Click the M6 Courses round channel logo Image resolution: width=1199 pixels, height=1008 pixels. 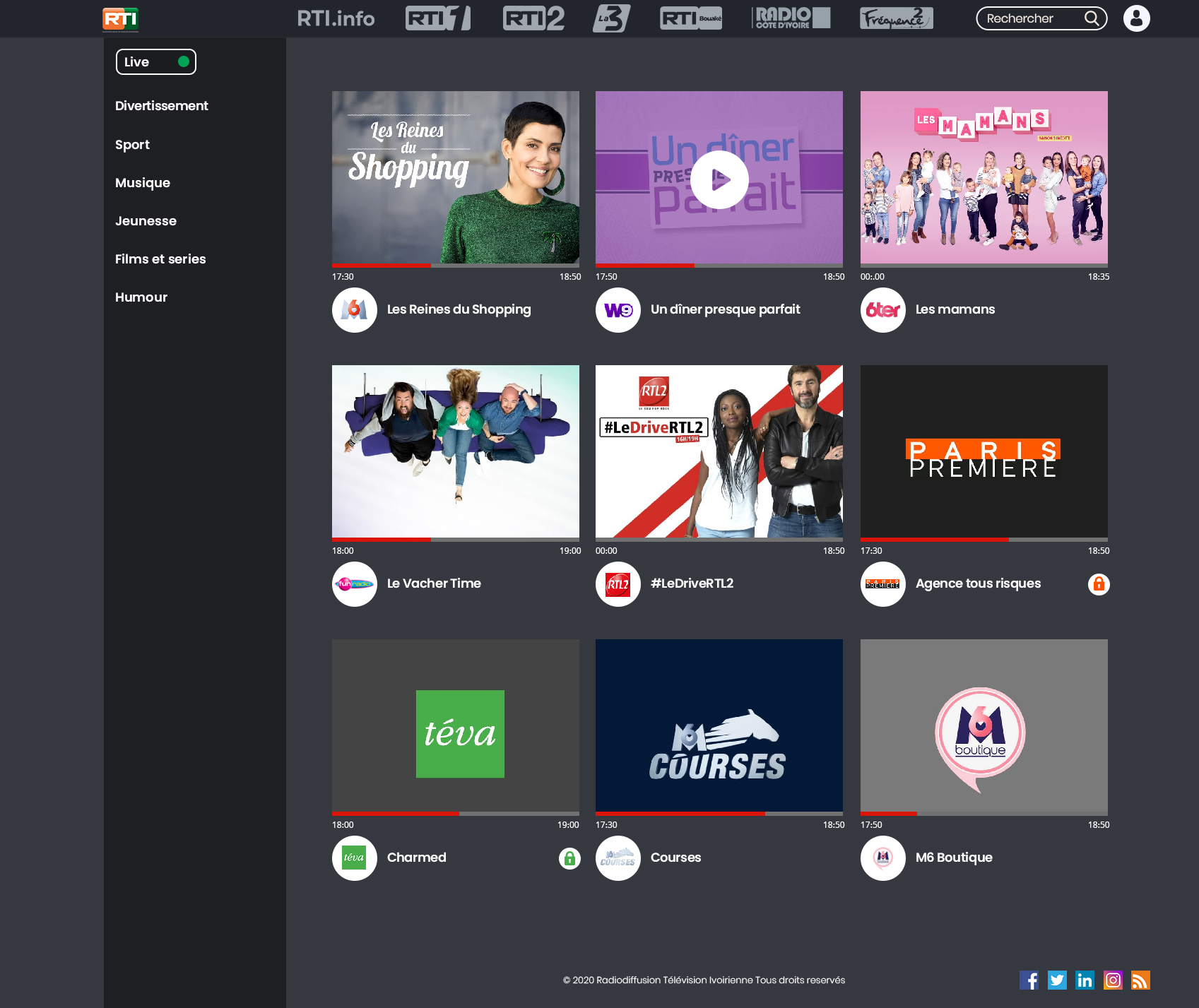618,858
